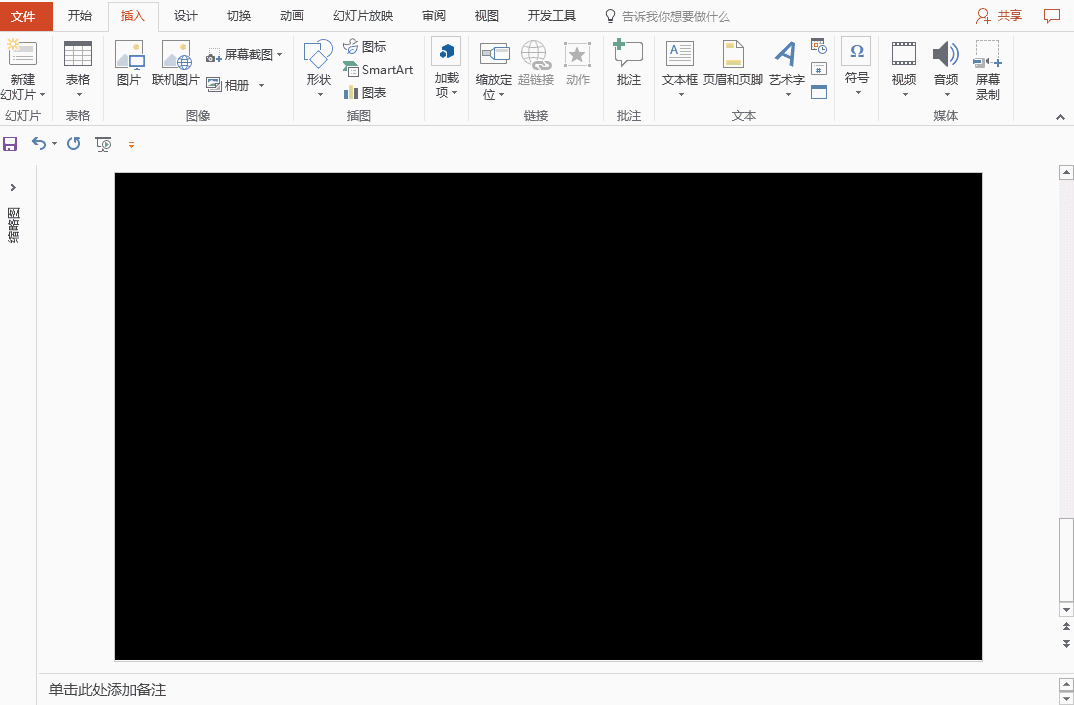
Task: Insert a picture with 图片 icon
Action: point(129,55)
